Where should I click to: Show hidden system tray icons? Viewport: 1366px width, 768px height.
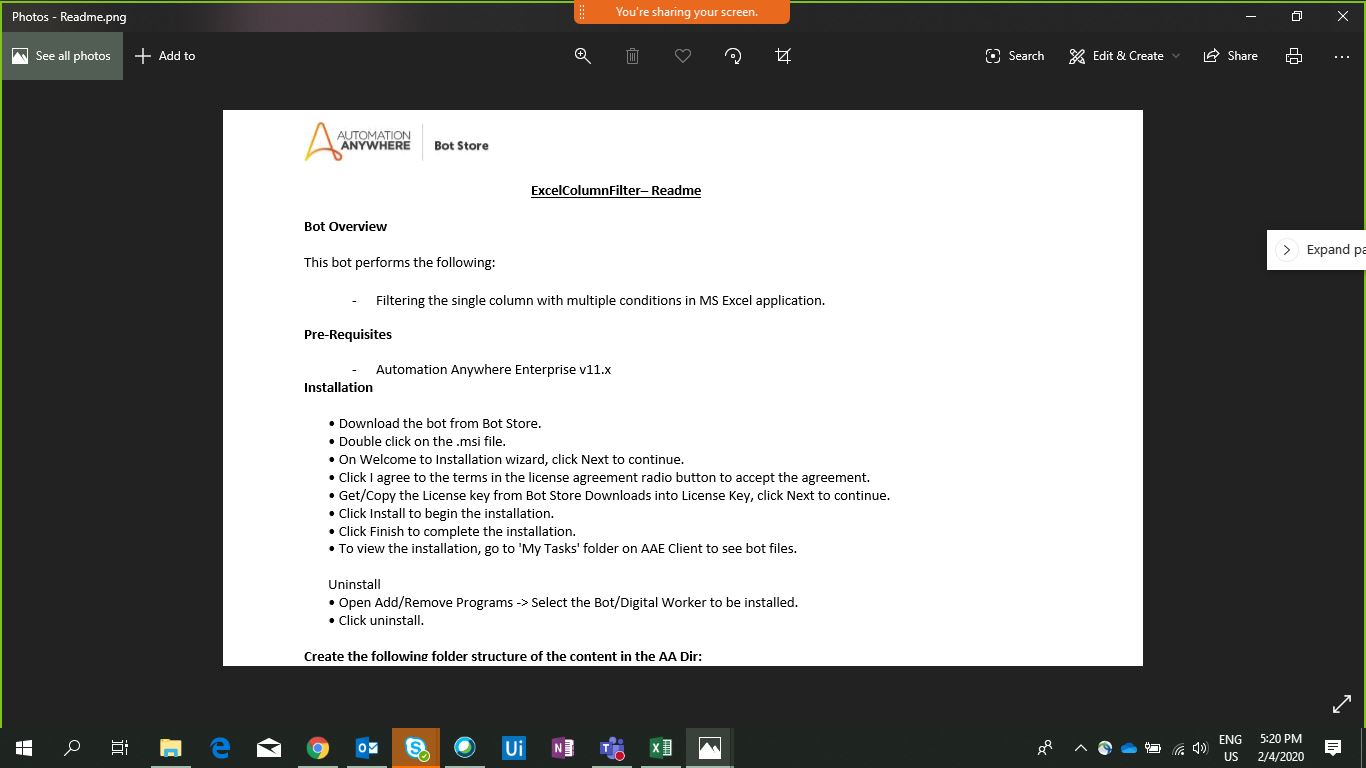pyautogui.click(x=1080, y=748)
